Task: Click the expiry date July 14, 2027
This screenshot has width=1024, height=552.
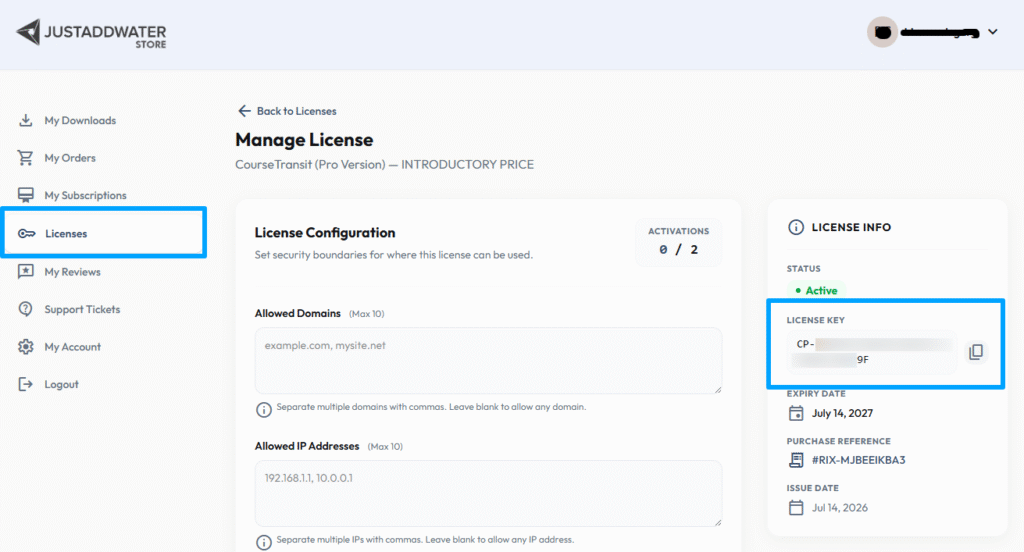Action: pyautogui.click(x=842, y=413)
